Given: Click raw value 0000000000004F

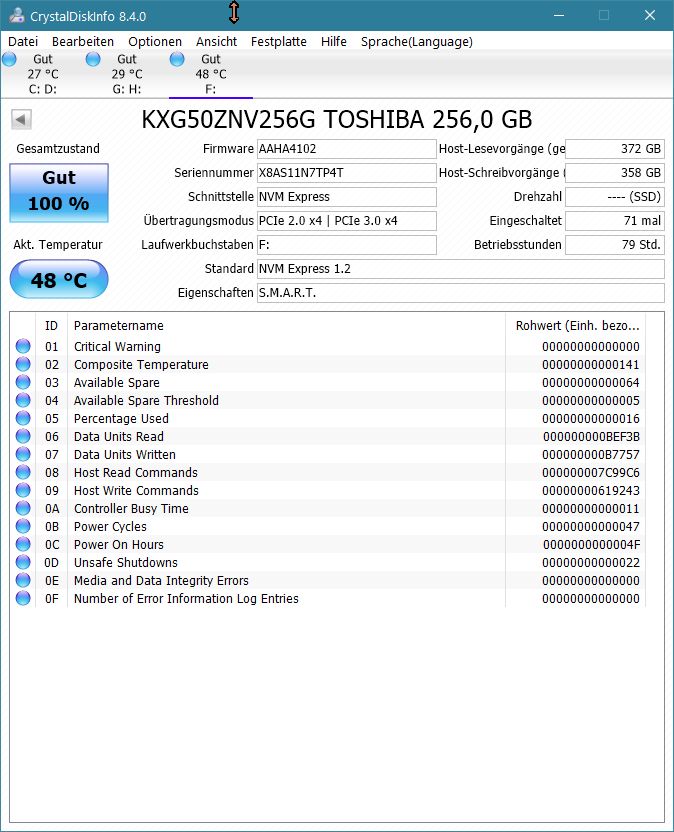Looking at the screenshot, I should click(591, 545).
